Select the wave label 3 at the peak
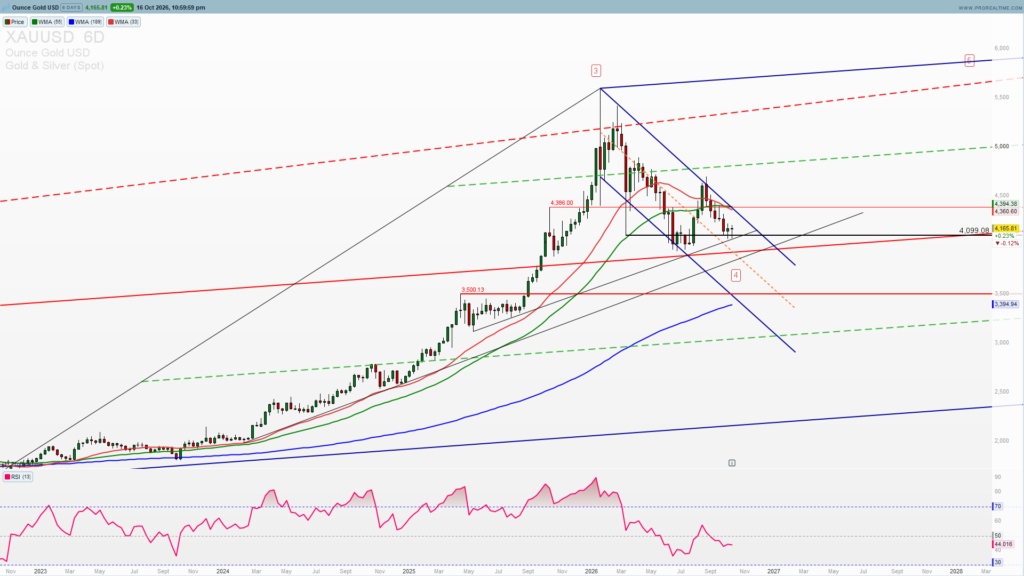Screen dimensions: 1024x576 [x=596, y=71]
